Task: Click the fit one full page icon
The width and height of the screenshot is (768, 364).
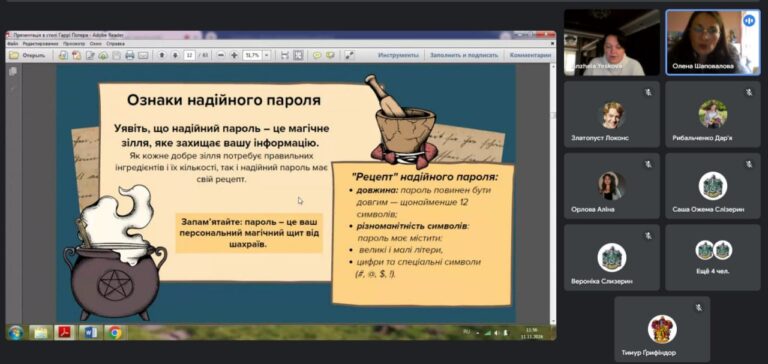Action: pos(298,55)
